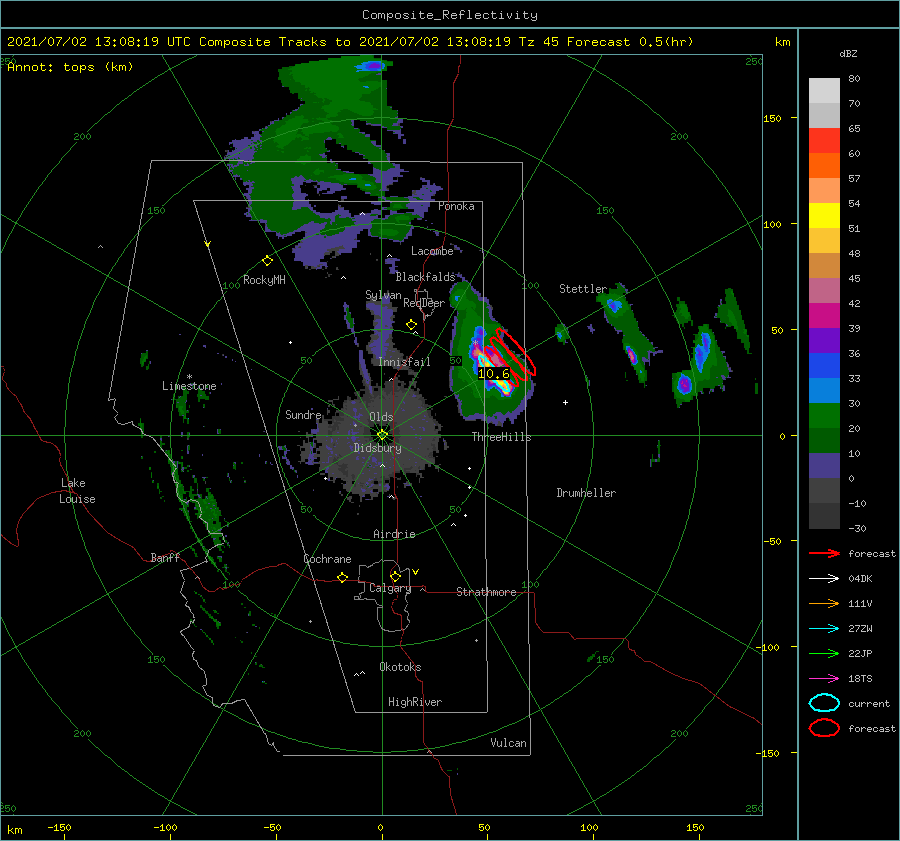Click the Cochrane city label
This screenshot has width=900, height=841.
click(327, 559)
